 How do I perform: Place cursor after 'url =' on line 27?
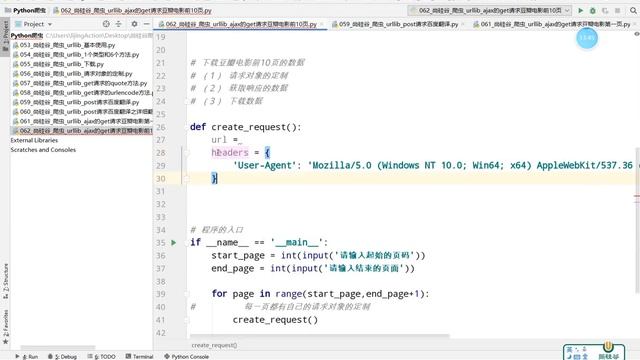click(x=240, y=140)
